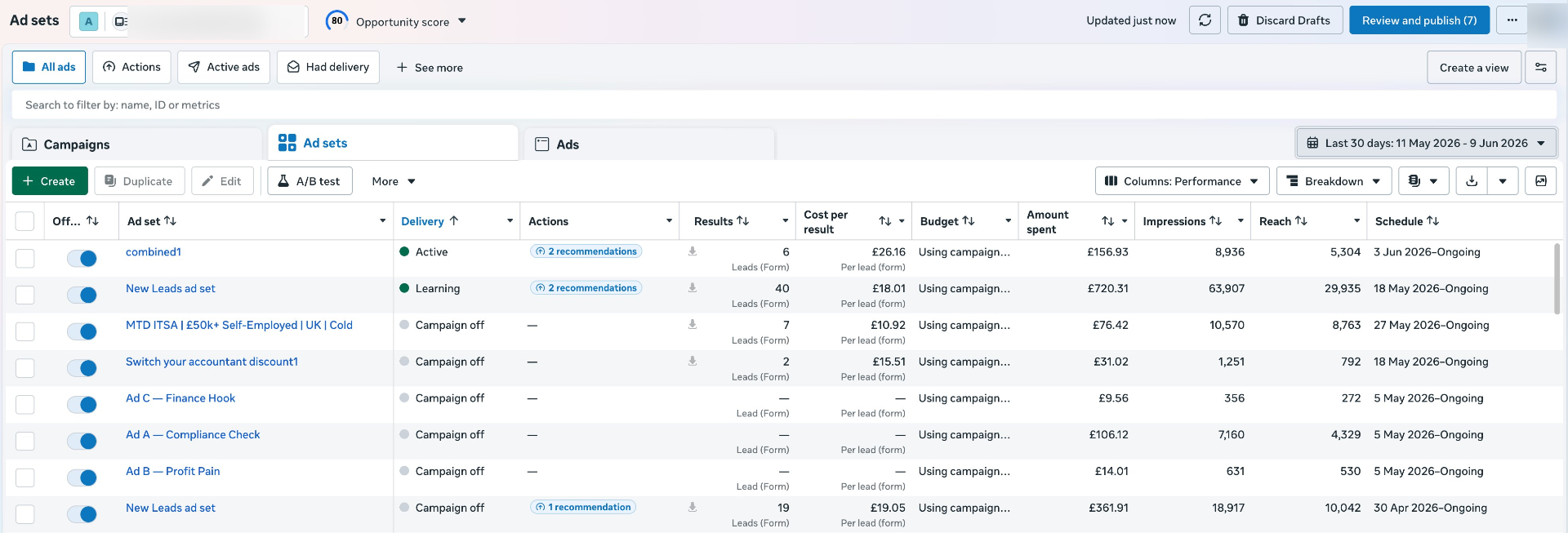Select checkbox for combined1 row
The width and height of the screenshot is (1568, 533).
(x=25, y=258)
